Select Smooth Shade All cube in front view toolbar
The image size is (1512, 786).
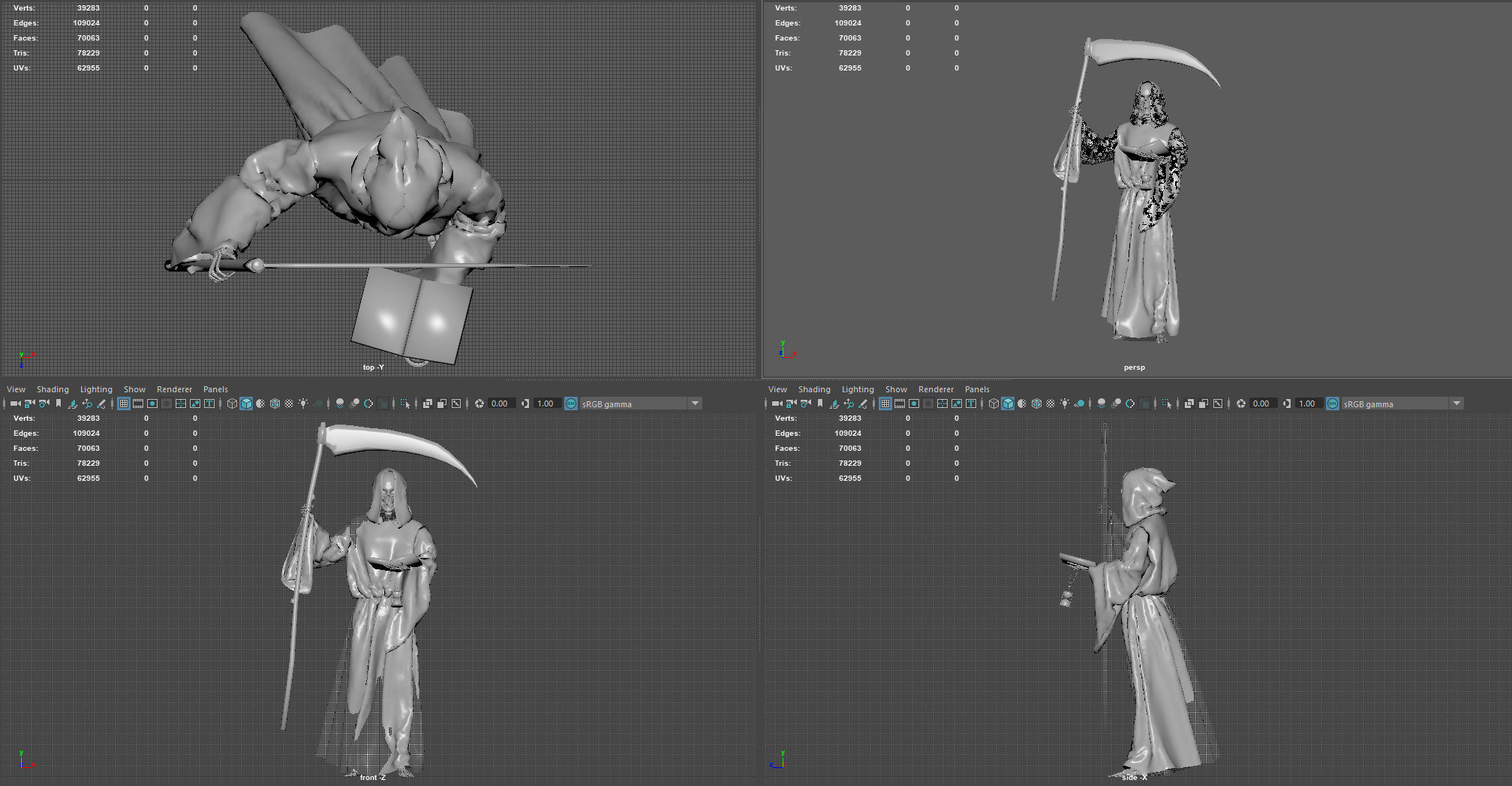pos(245,403)
